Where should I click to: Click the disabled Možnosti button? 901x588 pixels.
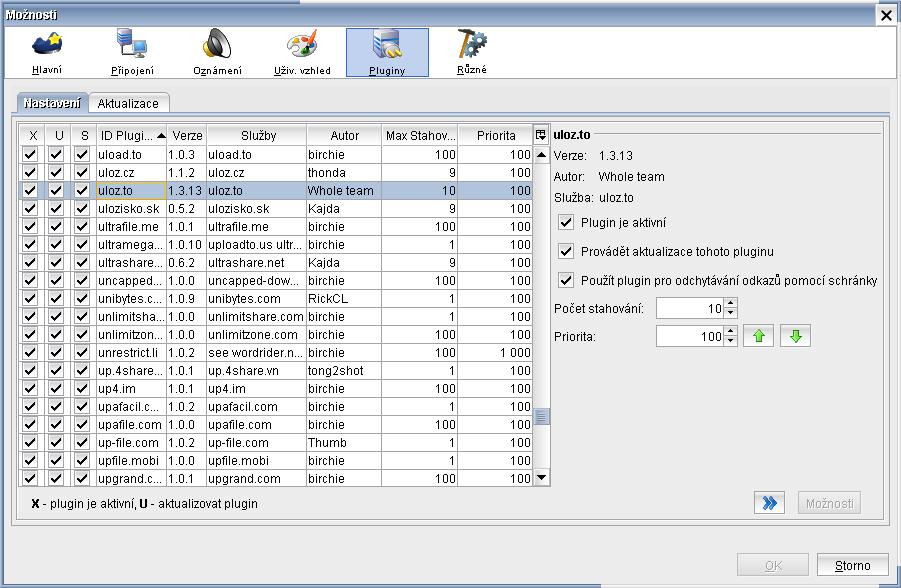(829, 504)
